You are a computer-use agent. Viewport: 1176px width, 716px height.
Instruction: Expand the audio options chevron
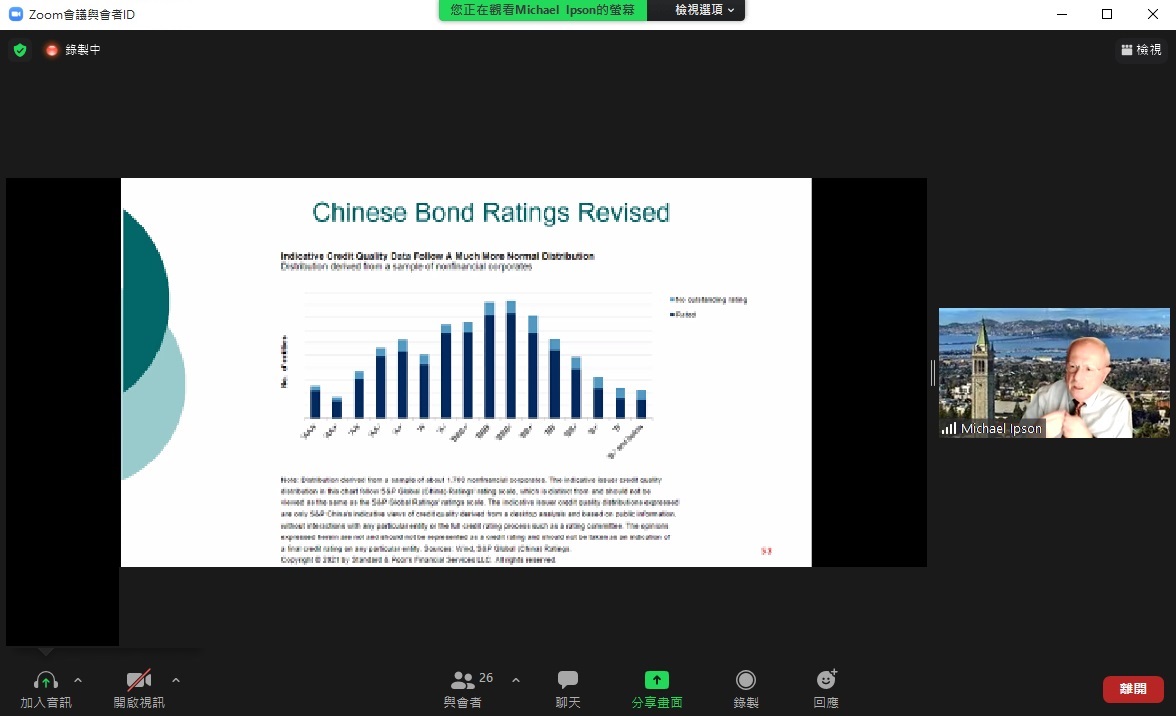coord(78,680)
